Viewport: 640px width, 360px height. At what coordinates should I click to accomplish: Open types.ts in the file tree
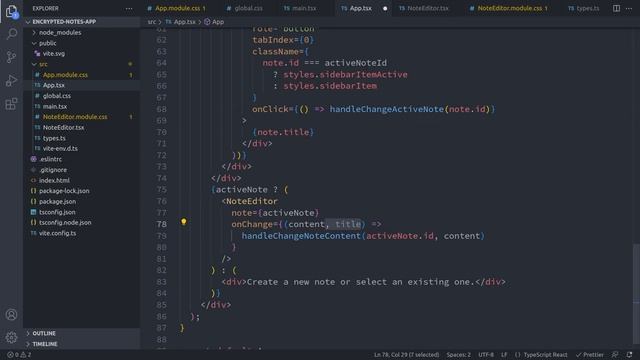pos(82,138)
